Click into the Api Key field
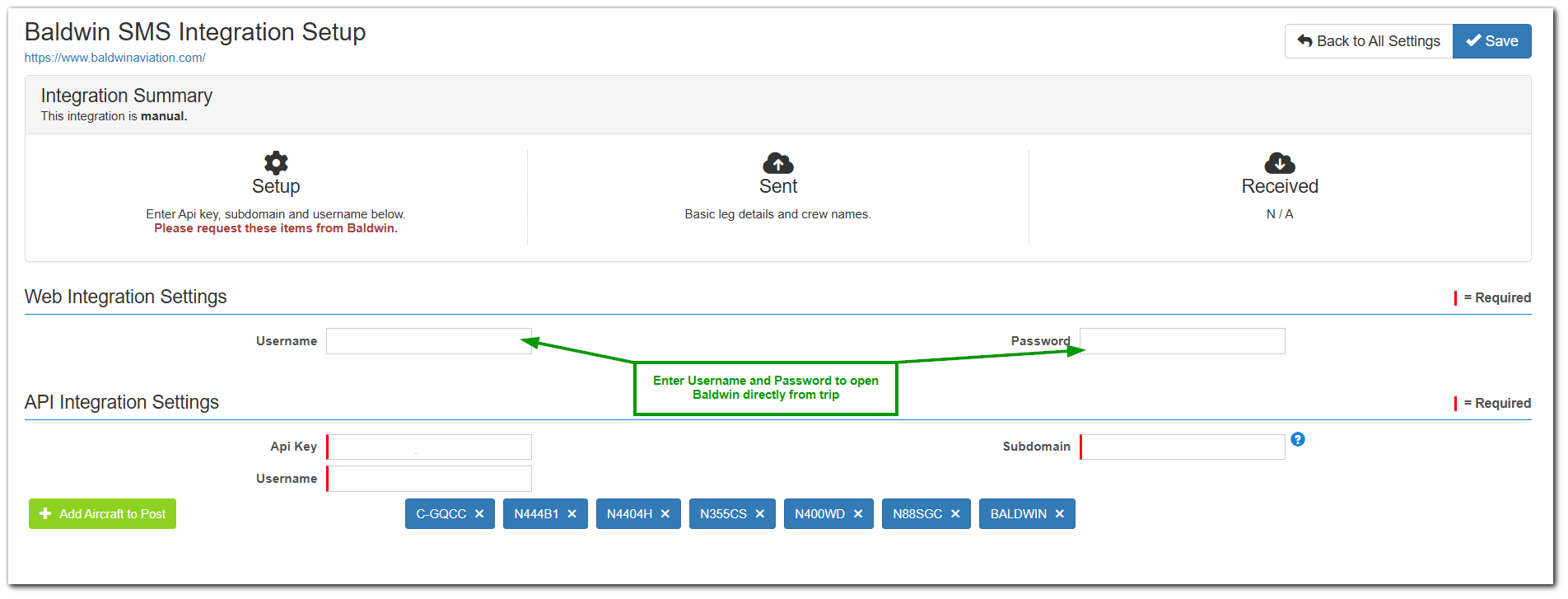The height and width of the screenshot is (599, 1568). tap(429, 447)
